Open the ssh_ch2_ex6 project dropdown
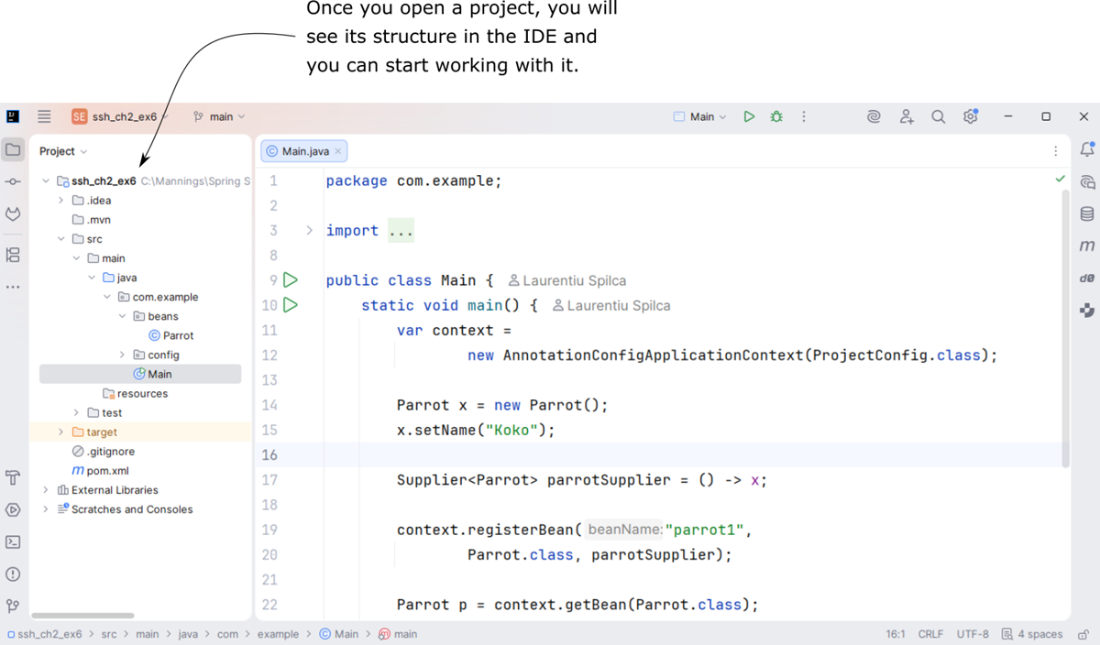The height and width of the screenshot is (645, 1100). pos(120,117)
